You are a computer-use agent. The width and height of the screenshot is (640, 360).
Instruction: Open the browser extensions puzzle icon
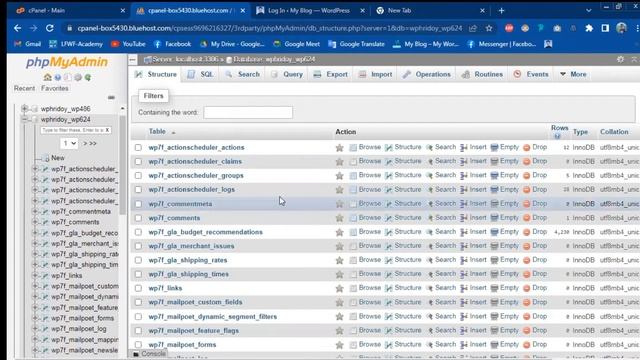pyautogui.click(x=589, y=28)
